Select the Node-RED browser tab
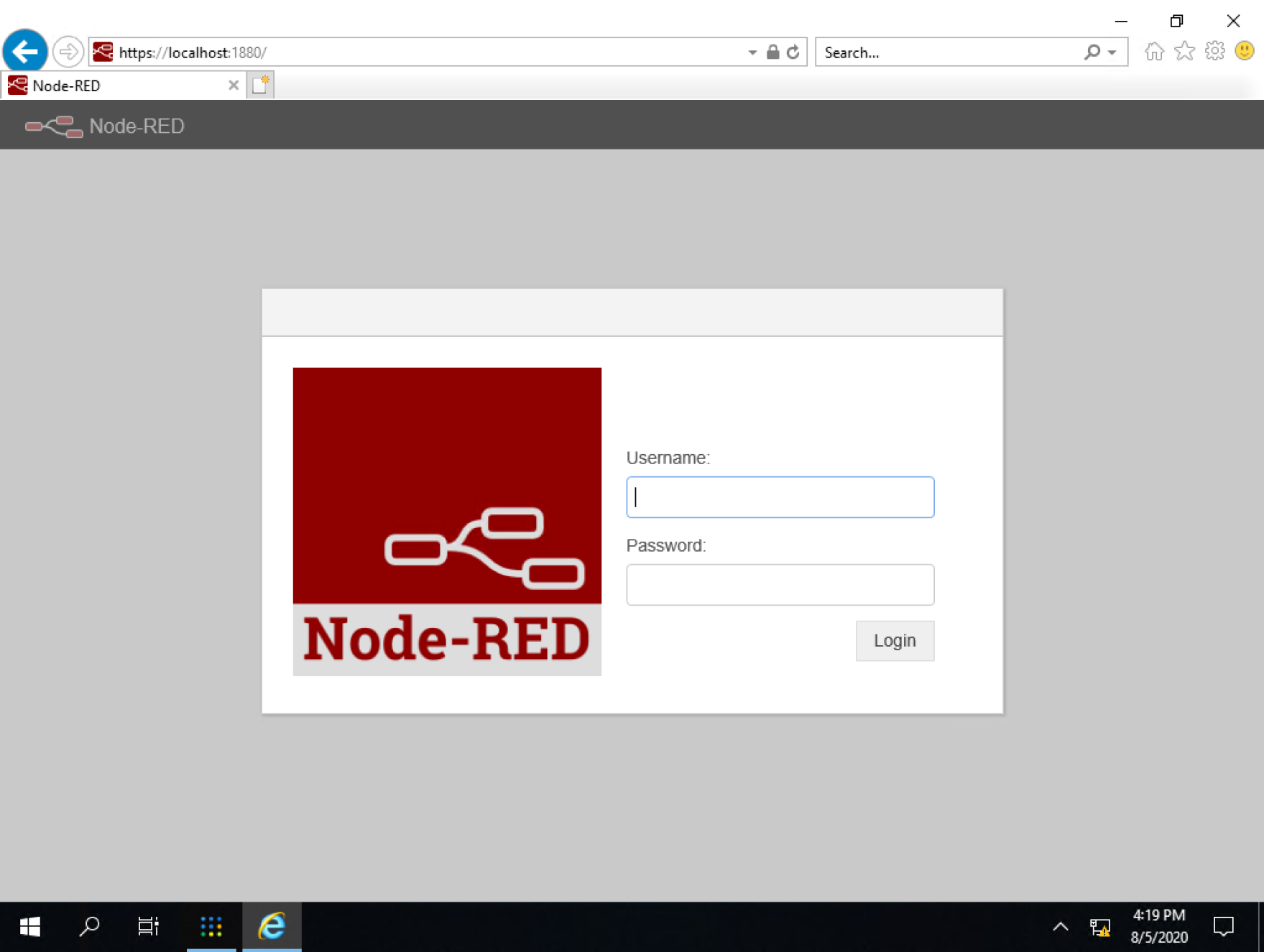 pos(124,86)
